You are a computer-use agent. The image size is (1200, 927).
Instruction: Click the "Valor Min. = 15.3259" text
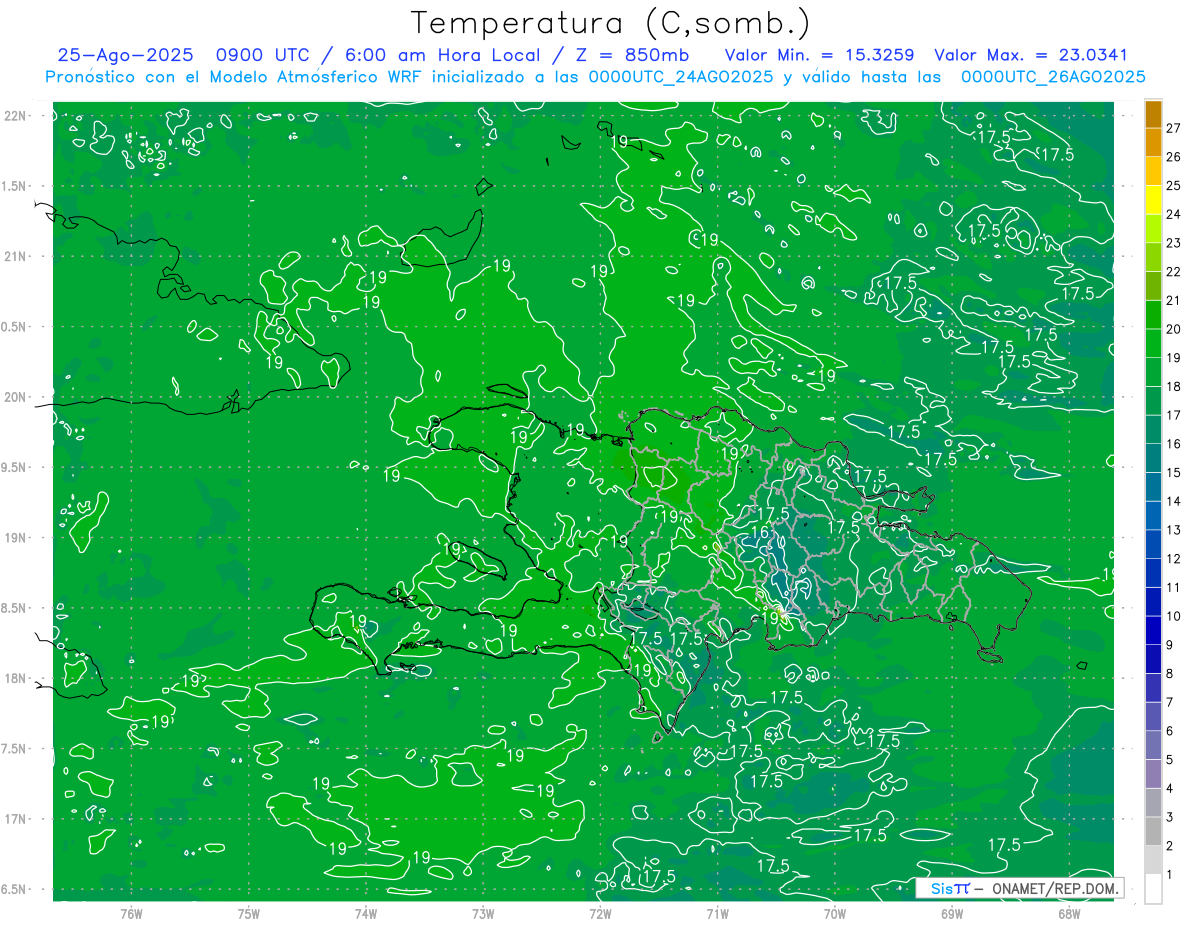819,56
